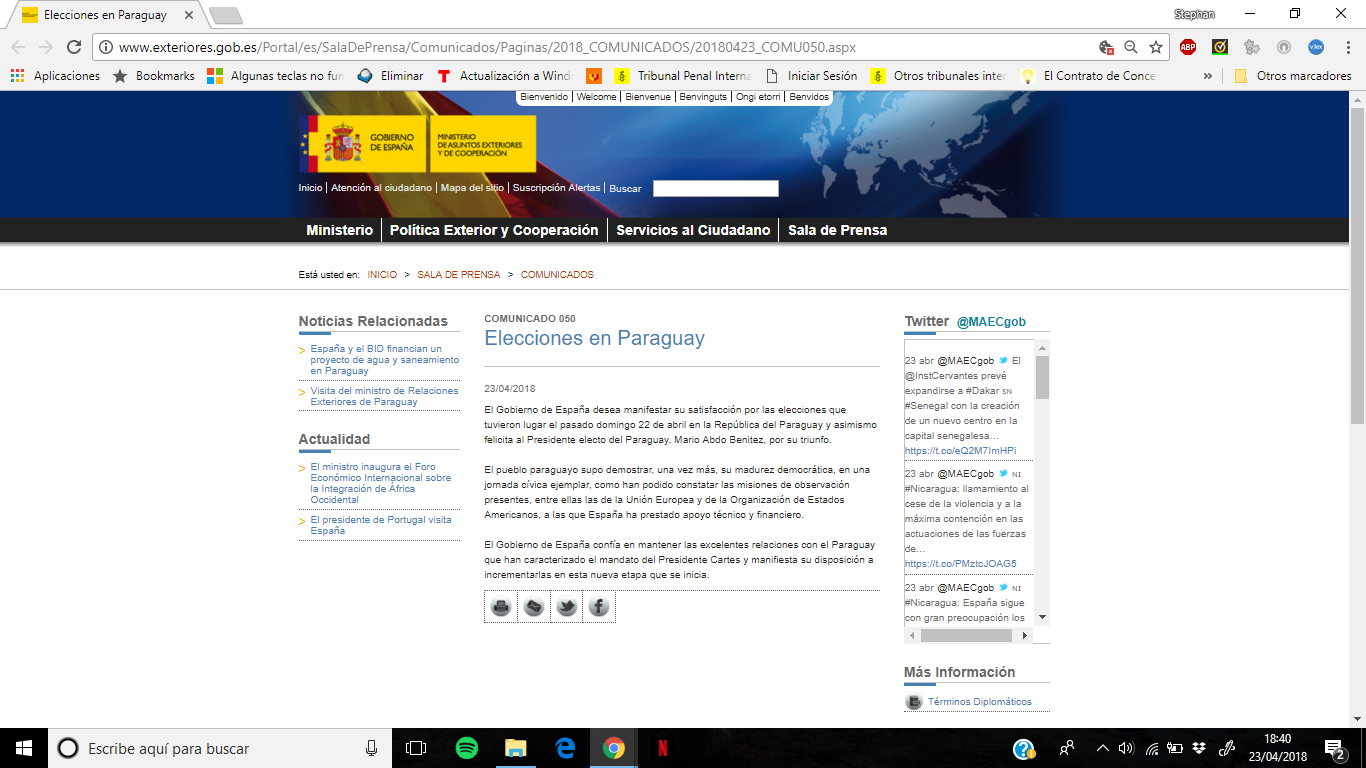Open a new browser tab
Image resolution: width=1366 pixels, height=768 pixels.
[x=225, y=15]
